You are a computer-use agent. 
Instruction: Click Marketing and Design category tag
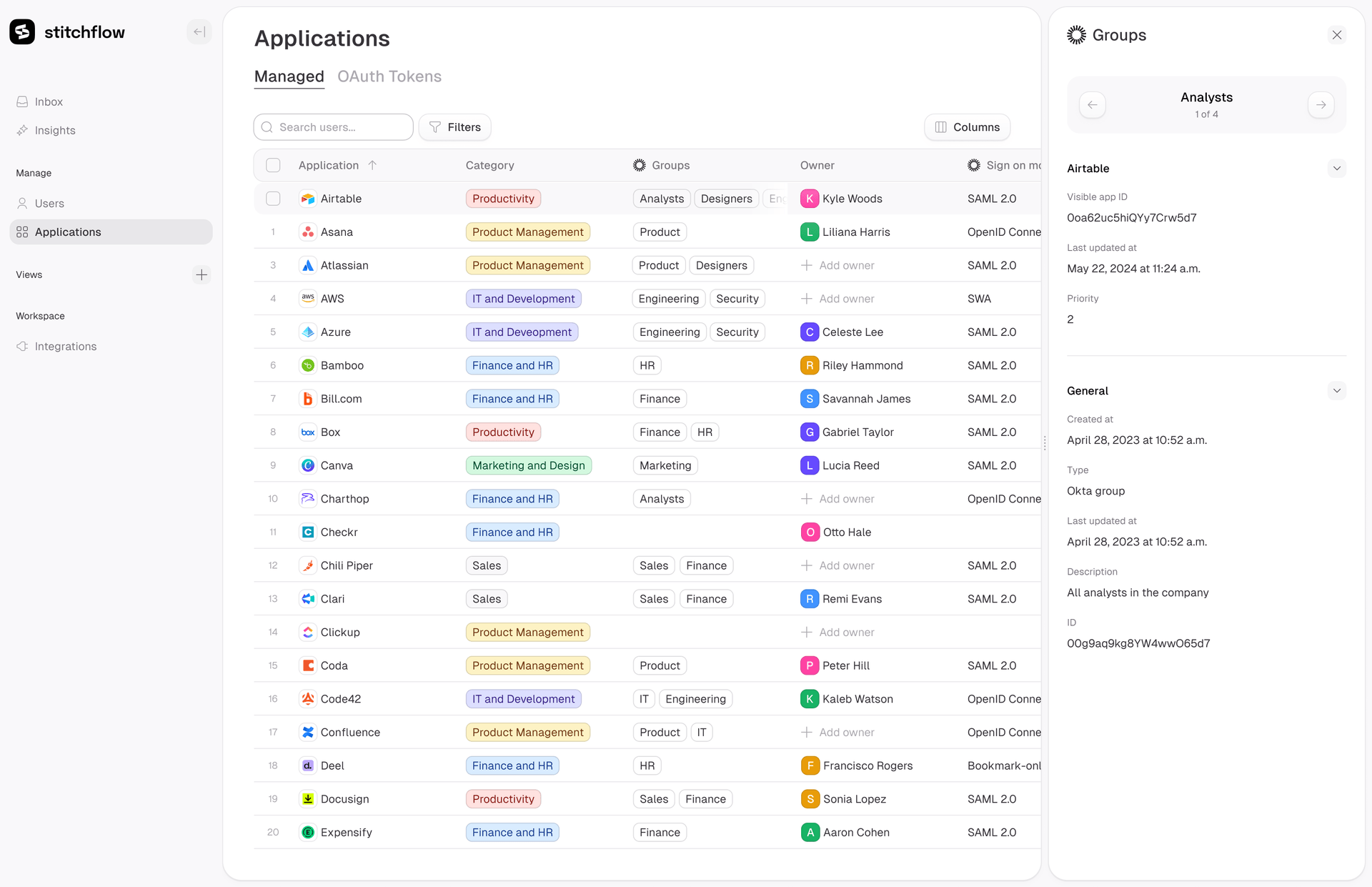pos(529,465)
